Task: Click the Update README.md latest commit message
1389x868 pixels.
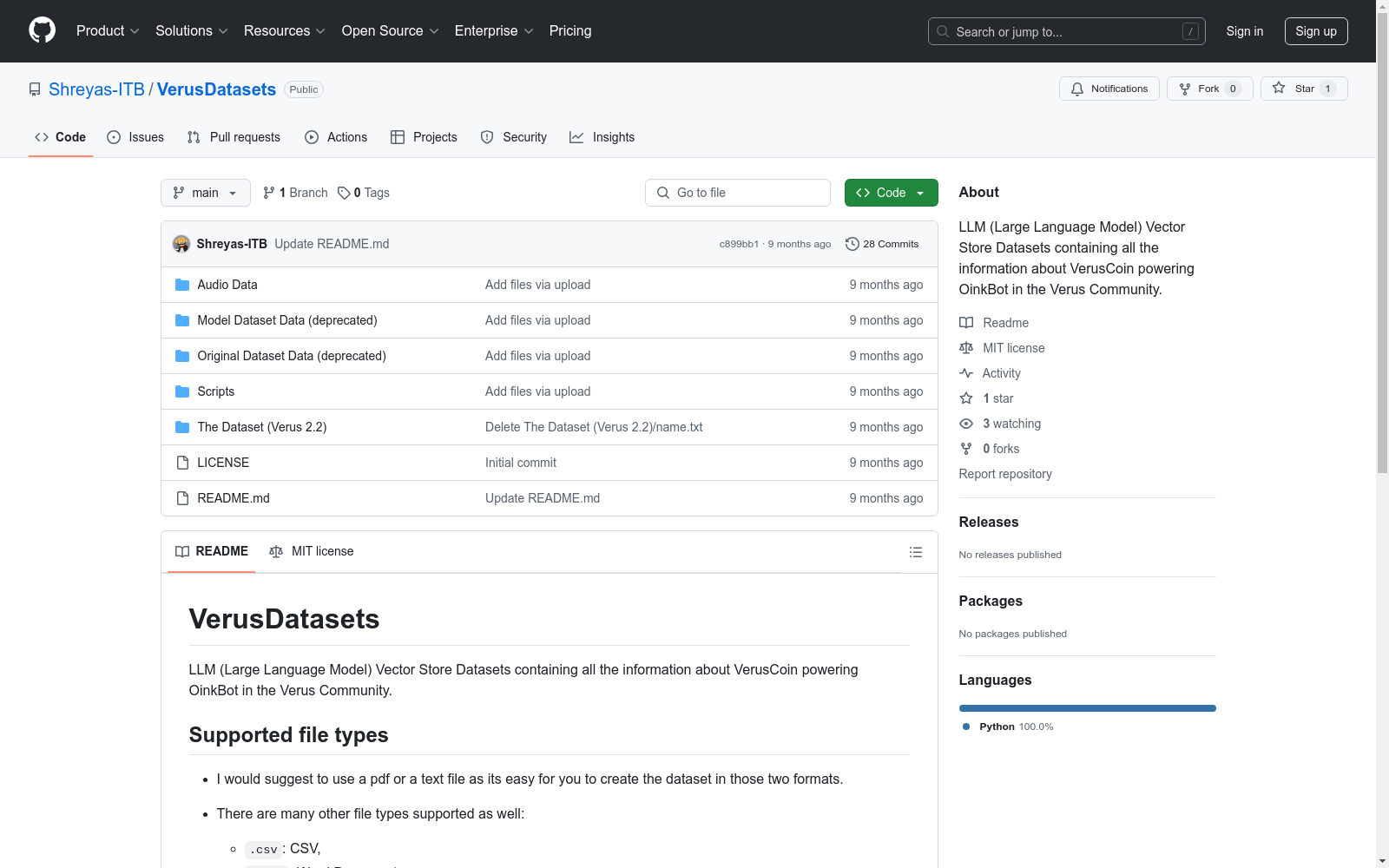Action: [x=332, y=244]
